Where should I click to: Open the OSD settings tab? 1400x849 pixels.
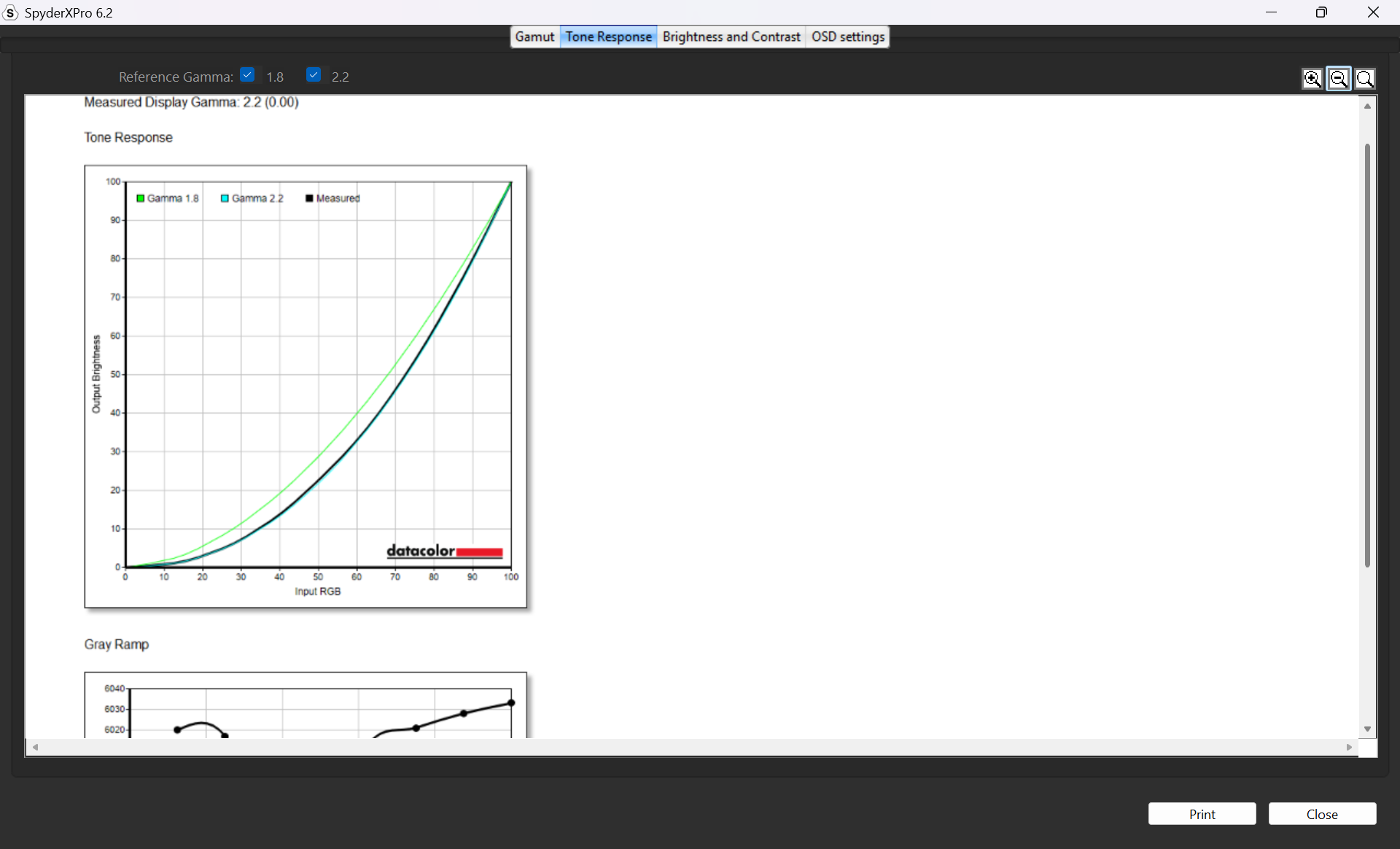(x=847, y=36)
